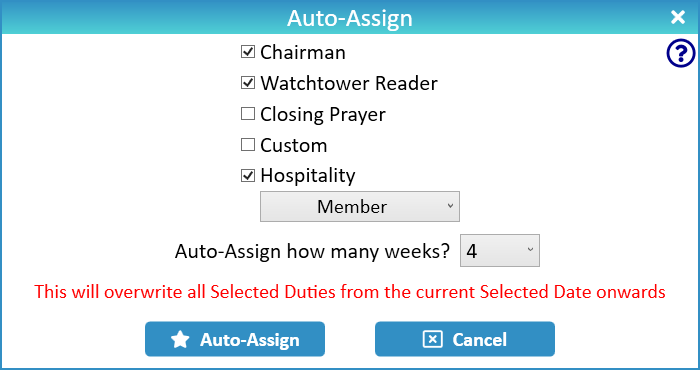Disable the Watchtower Reader checkbox
Screen dimensions: 700x370
point(248,83)
